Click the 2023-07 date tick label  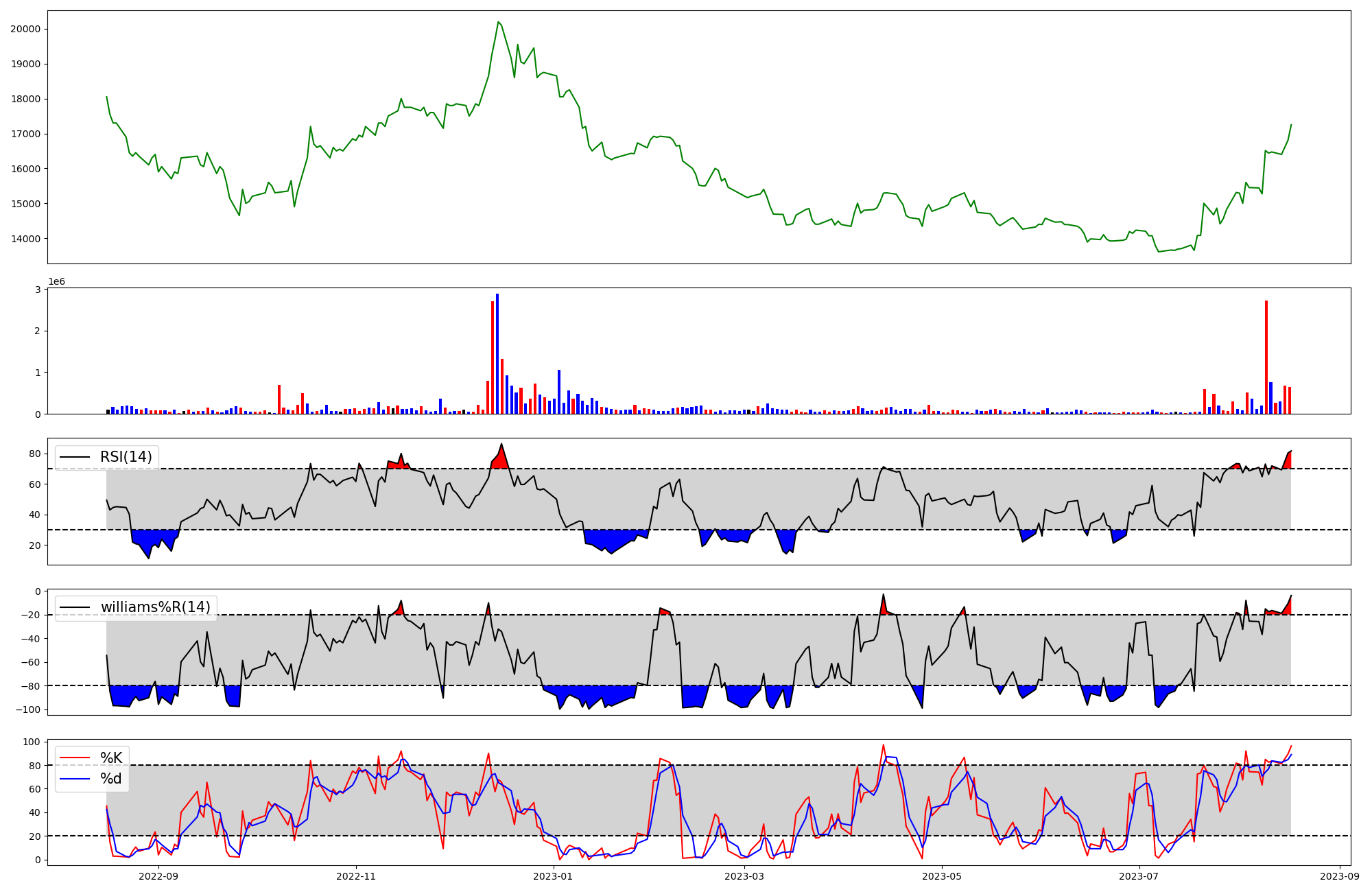[1139, 876]
